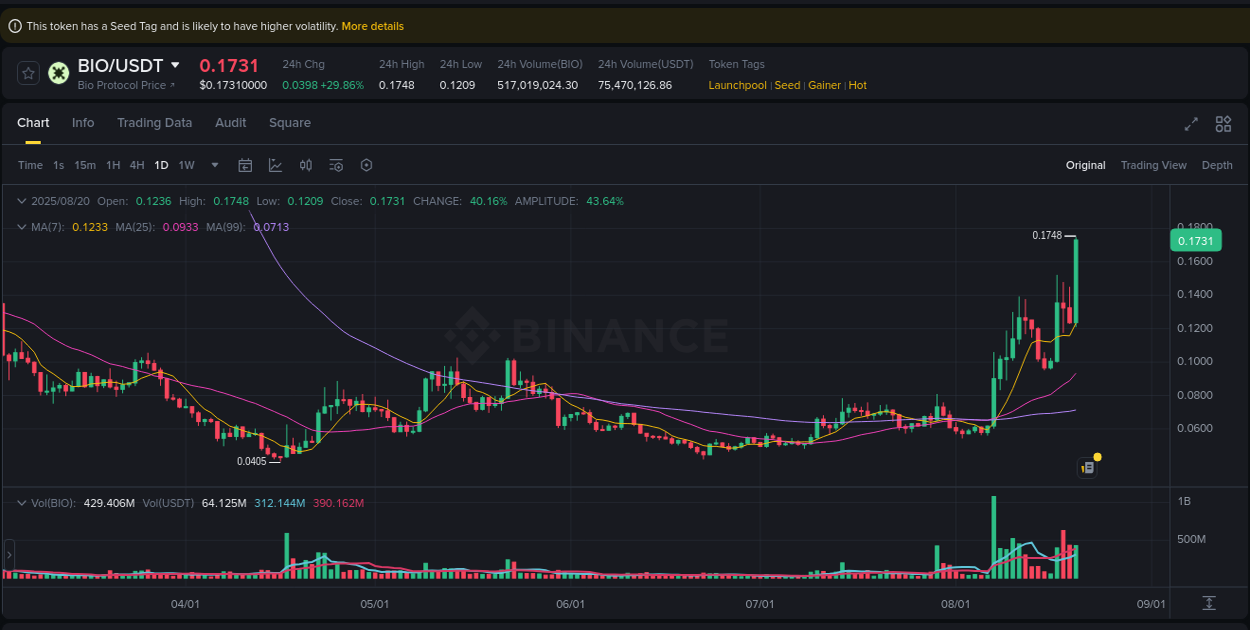Open the extra intervals dropdown arrow next to 1W
Screen dimensions: 1250x630
coord(213,165)
